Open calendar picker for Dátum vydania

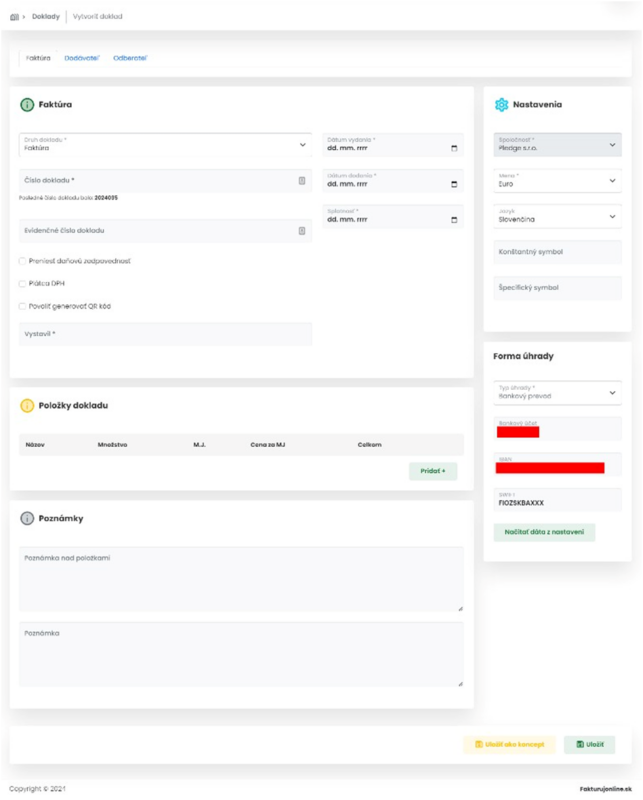coord(454,148)
